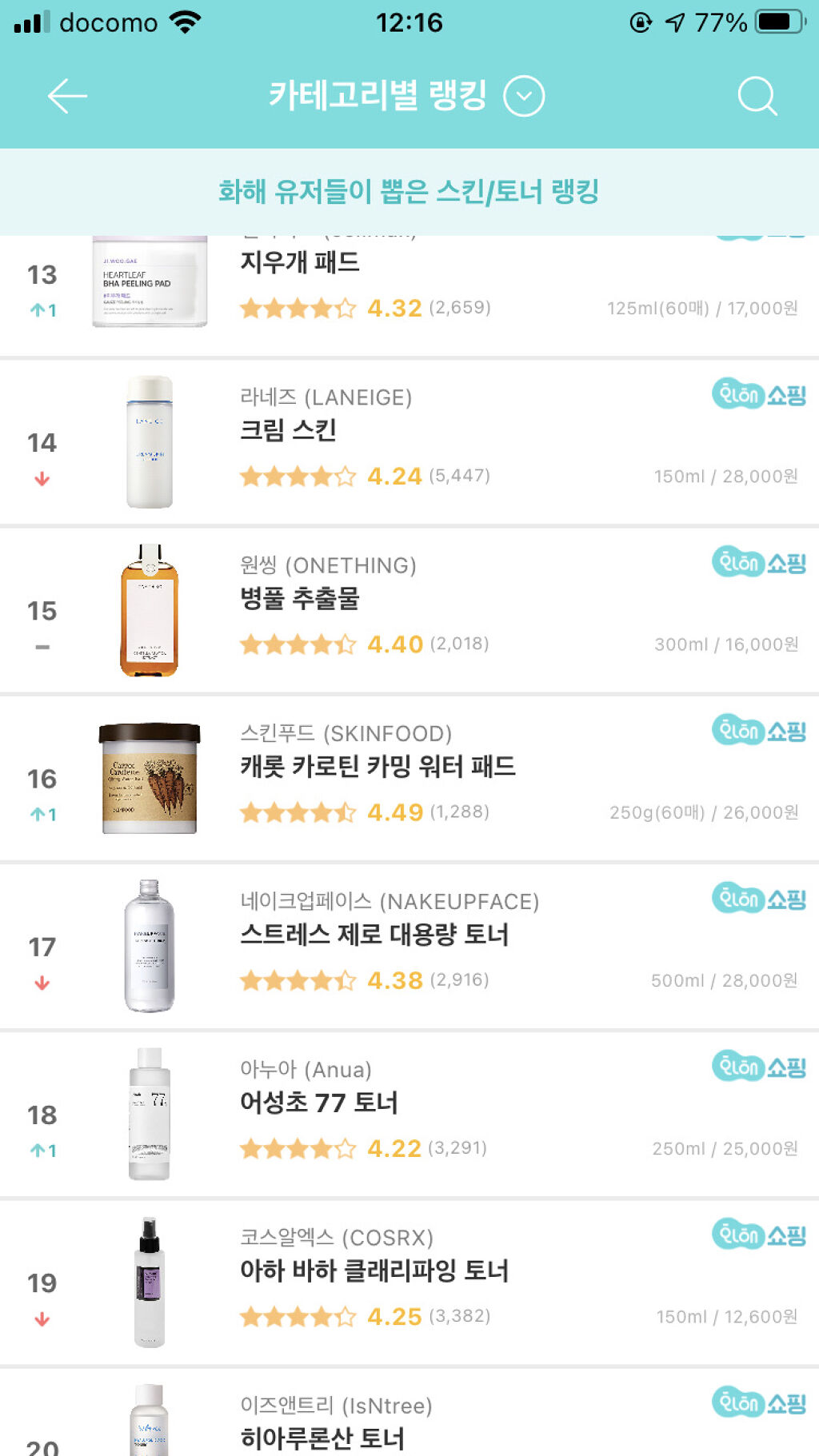The height and width of the screenshot is (1456, 819).
Task: Open search with the magnifier icon
Action: pos(756,97)
